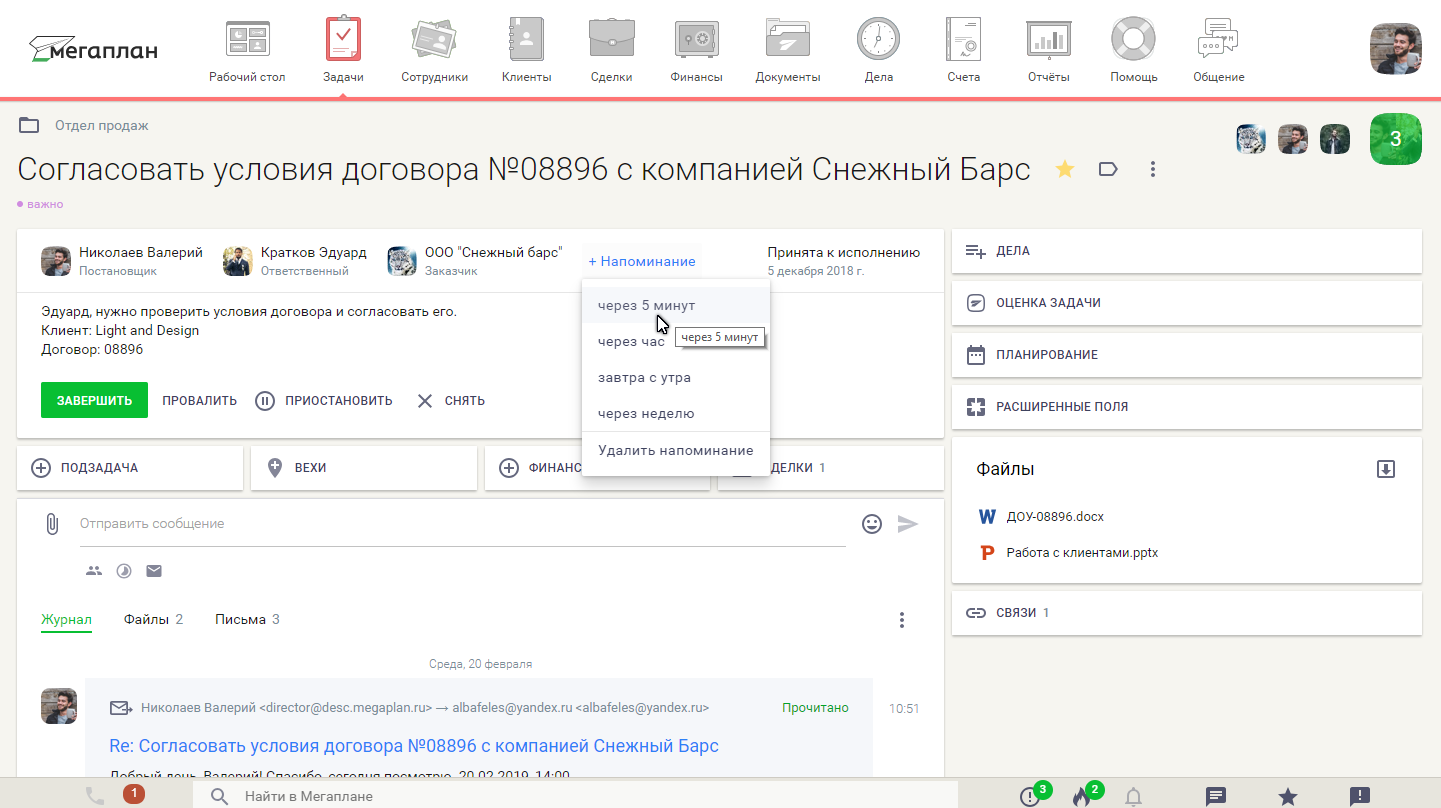Screen dimensions: 1441x808
Task: Expand the РАСШИРЕННЫЕ ПОЛЯ panel
Action: pos(1186,407)
